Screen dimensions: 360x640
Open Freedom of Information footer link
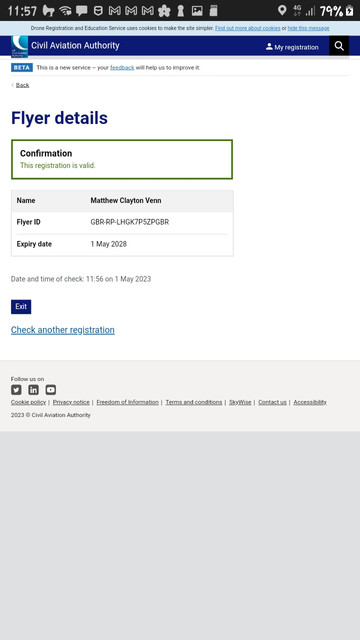127,402
